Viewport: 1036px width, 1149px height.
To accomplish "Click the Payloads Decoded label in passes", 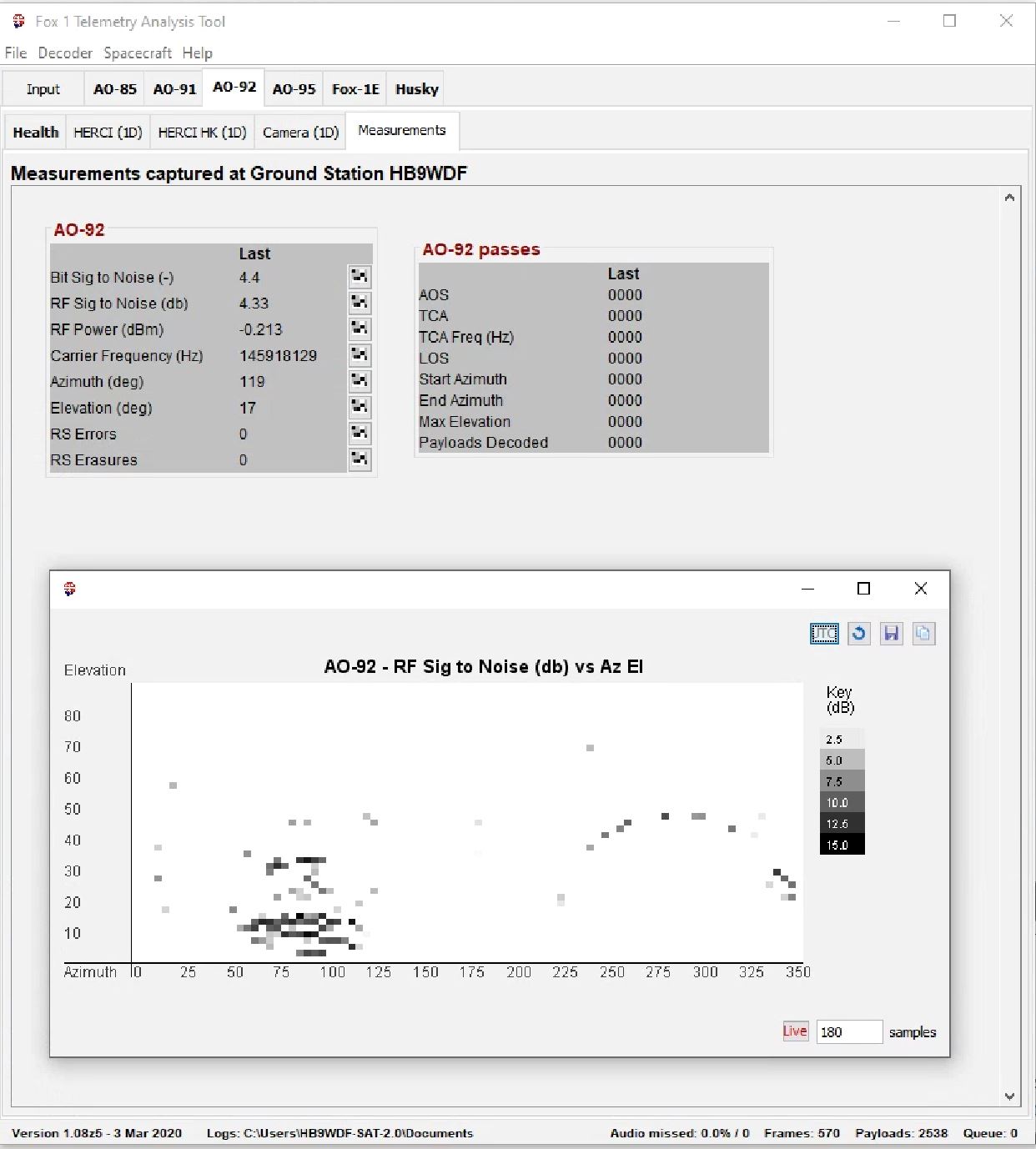I will tap(484, 443).
